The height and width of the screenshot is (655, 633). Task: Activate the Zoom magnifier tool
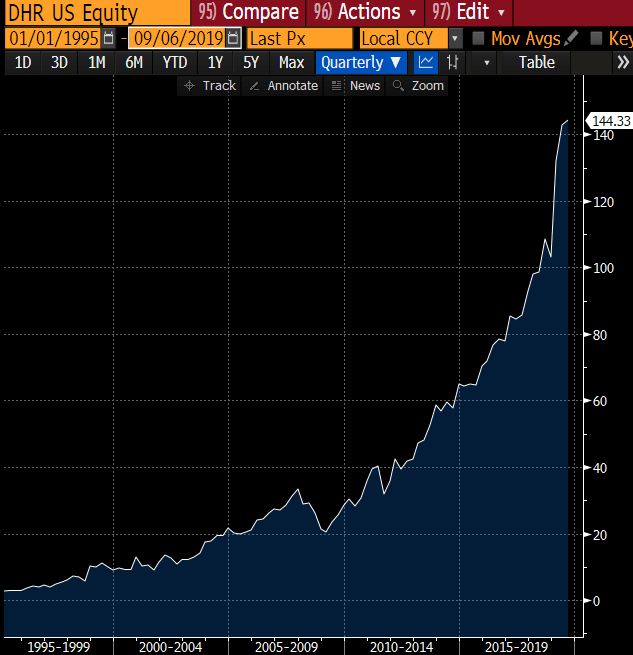(x=418, y=86)
